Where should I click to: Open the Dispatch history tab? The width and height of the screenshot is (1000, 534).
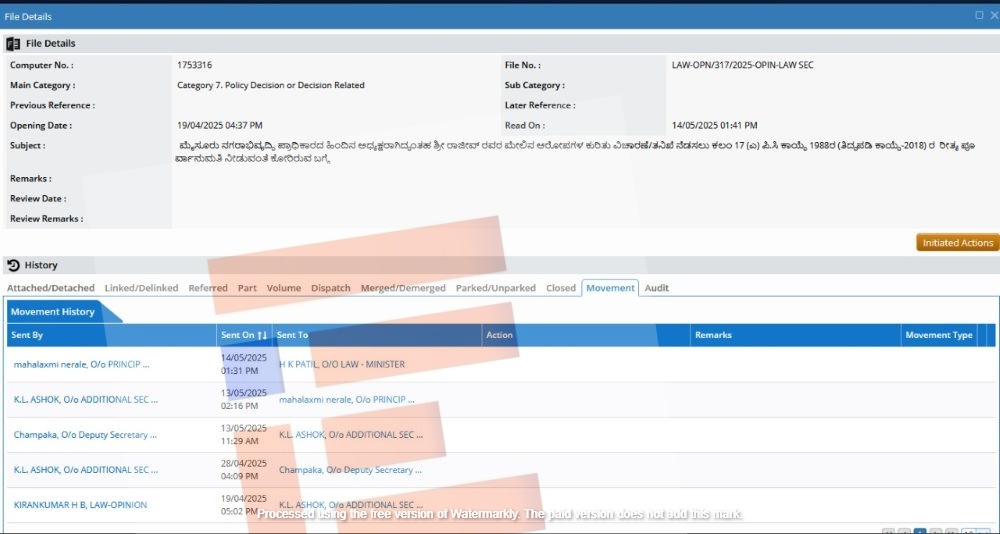coord(330,288)
